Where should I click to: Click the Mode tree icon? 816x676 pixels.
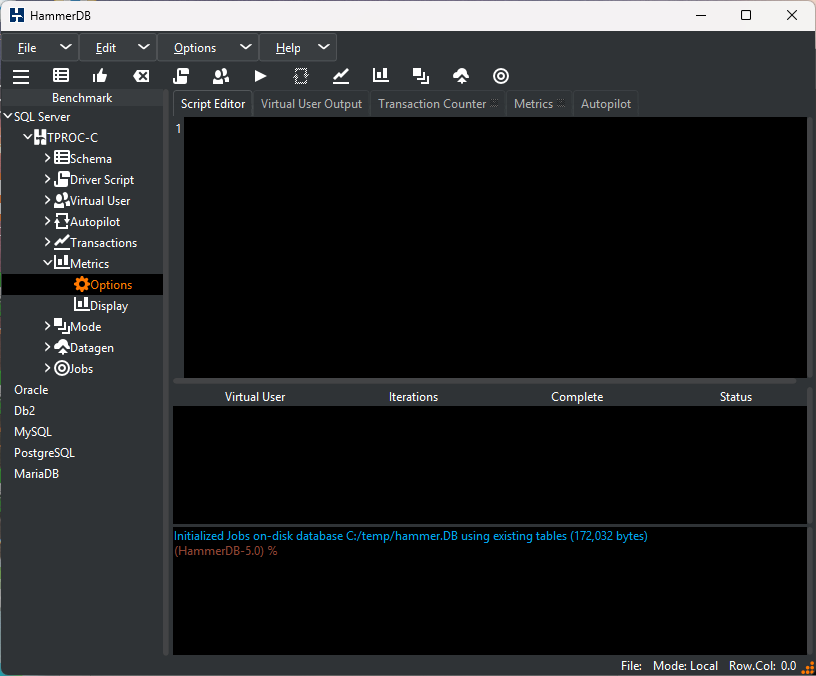pyautogui.click(x=62, y=326)
